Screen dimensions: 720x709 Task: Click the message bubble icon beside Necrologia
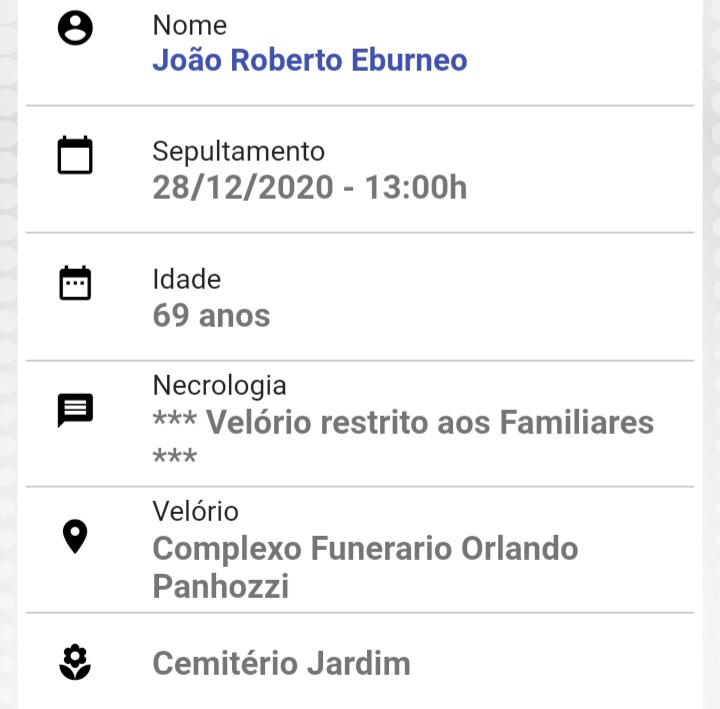tap(75, 410)
